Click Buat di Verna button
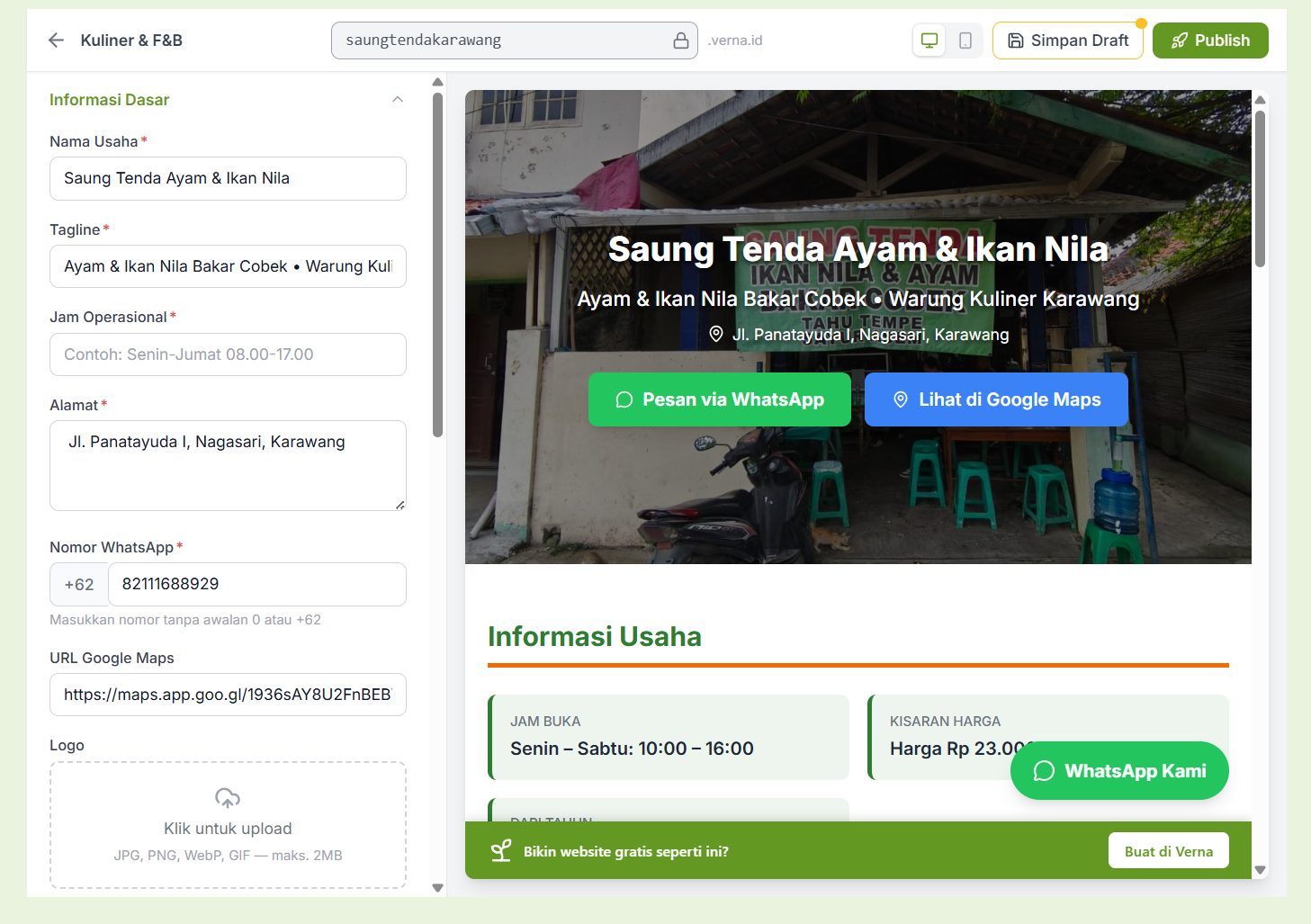This screenshot has height=924, width=1311. (1169, 851)
